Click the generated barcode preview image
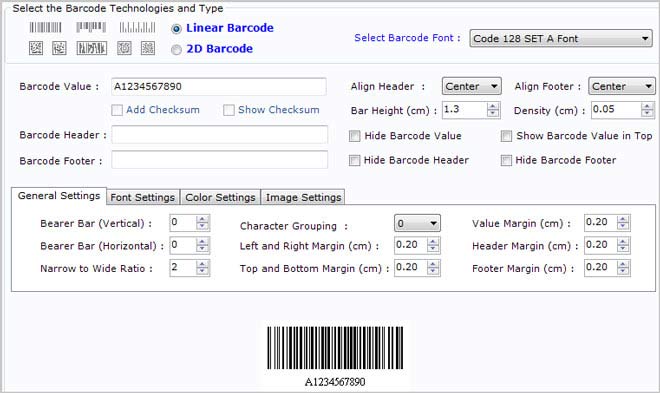The image size is (660, 393). point(335,348)
